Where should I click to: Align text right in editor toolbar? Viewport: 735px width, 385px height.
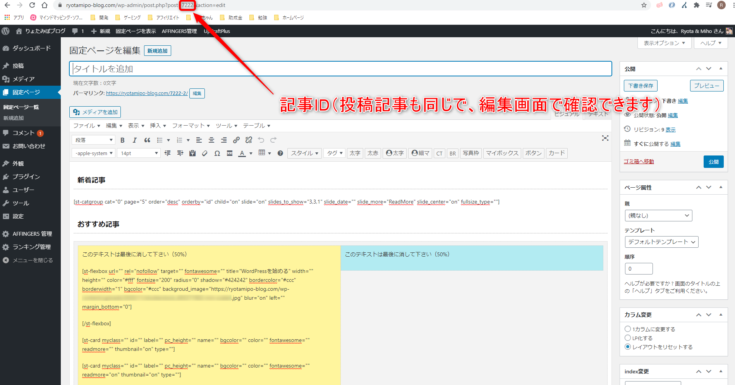(224, 140)
